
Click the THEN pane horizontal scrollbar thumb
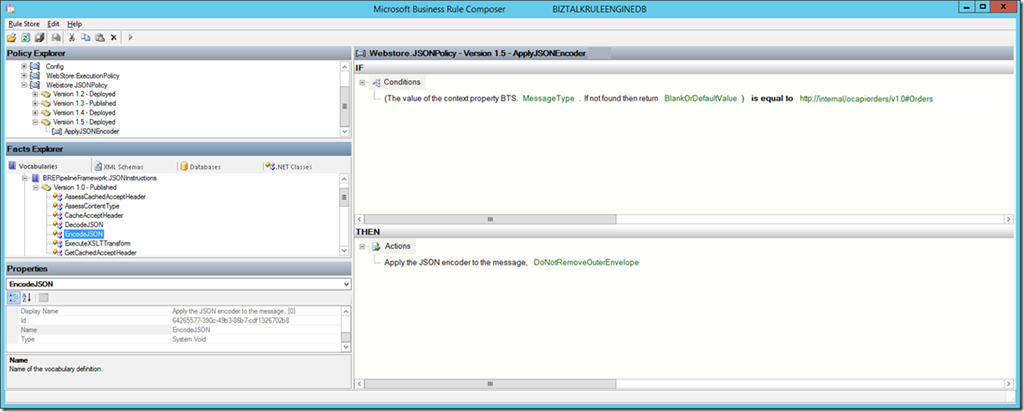coord(490,384)
